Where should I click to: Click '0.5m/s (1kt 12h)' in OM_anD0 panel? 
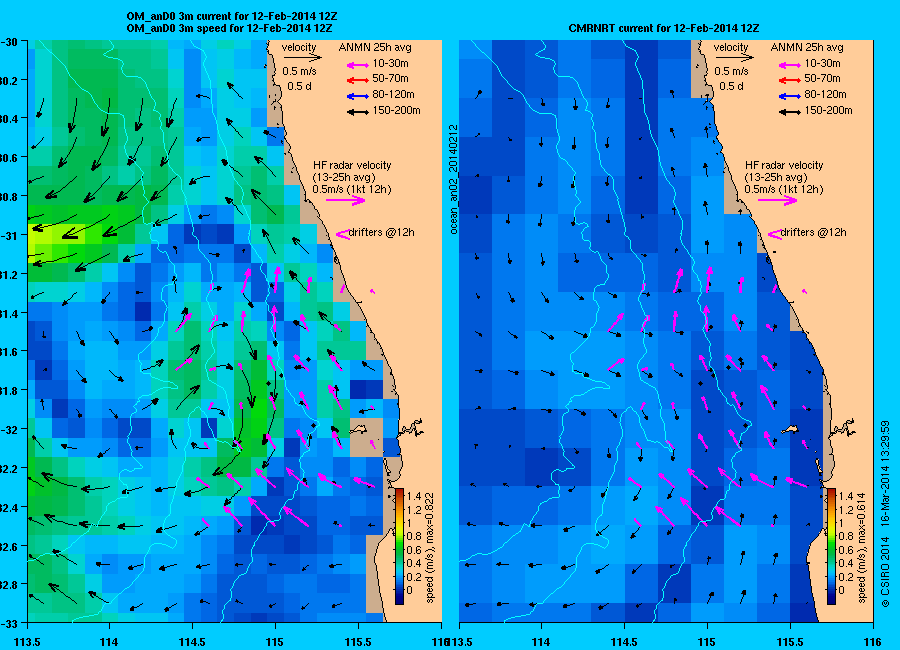coord(352,189)
